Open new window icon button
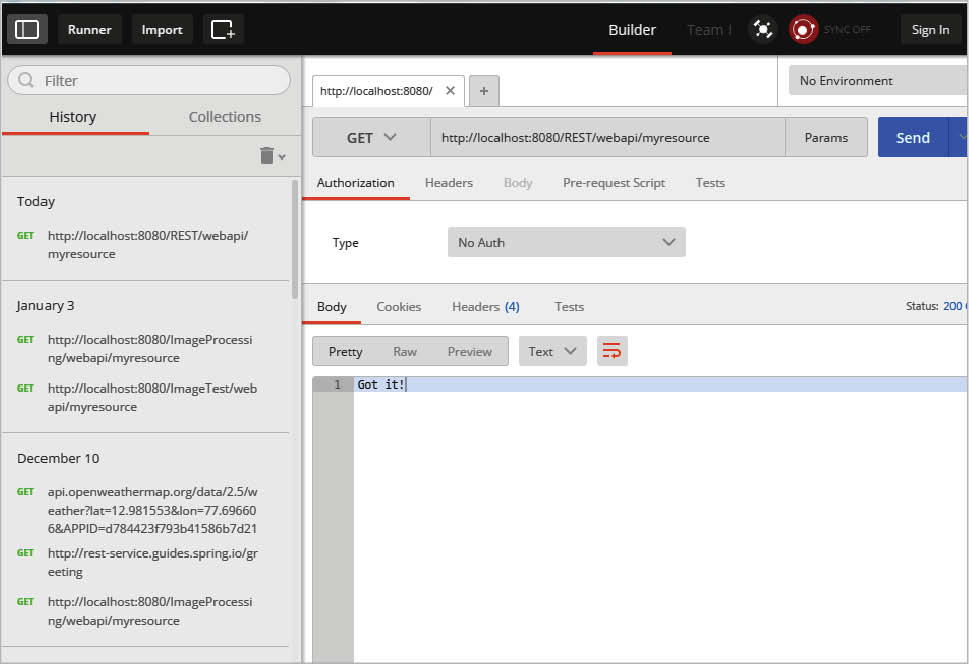Screen dimensions: 969x664 coord(223,29)
